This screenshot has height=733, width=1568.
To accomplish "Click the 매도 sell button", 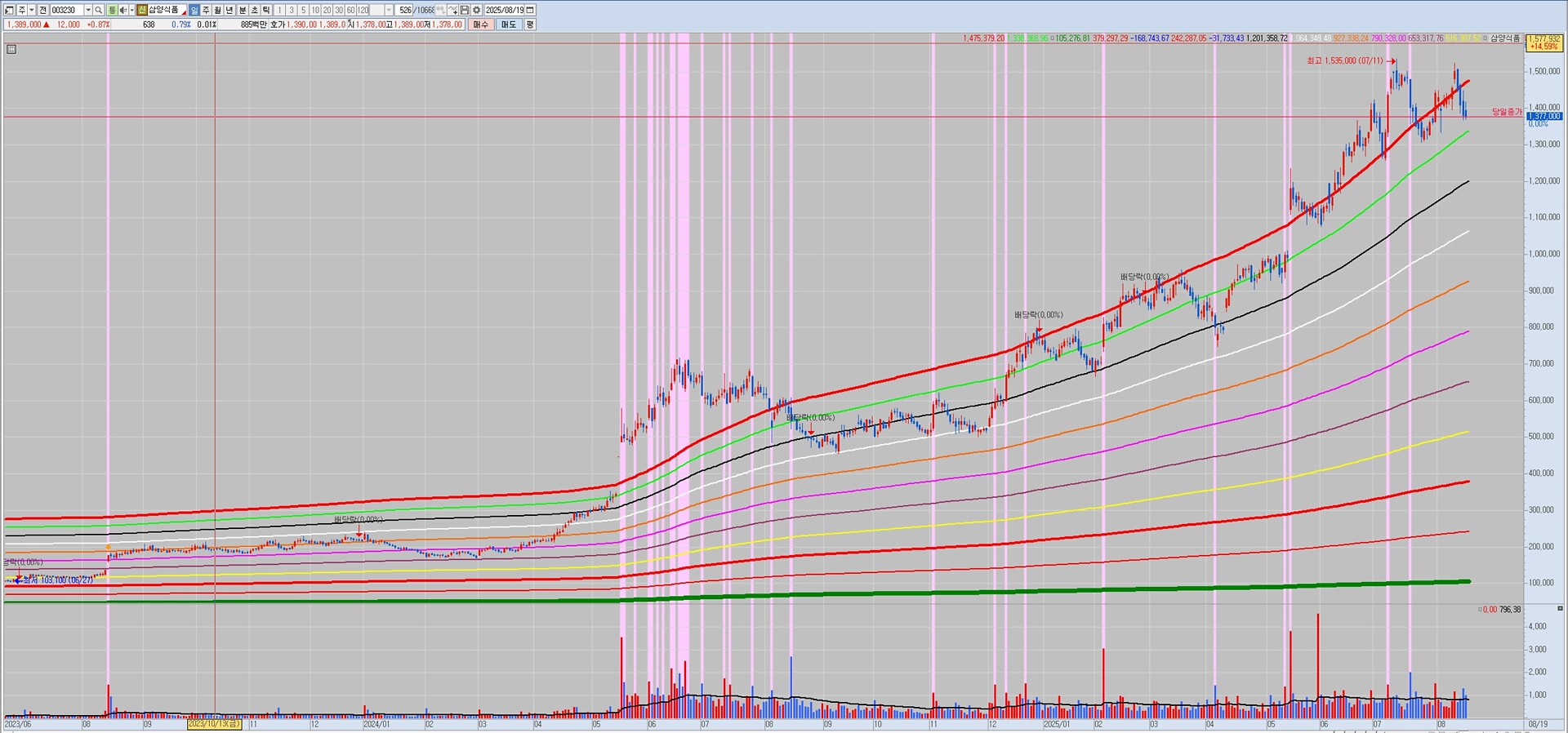I will 508,24.
